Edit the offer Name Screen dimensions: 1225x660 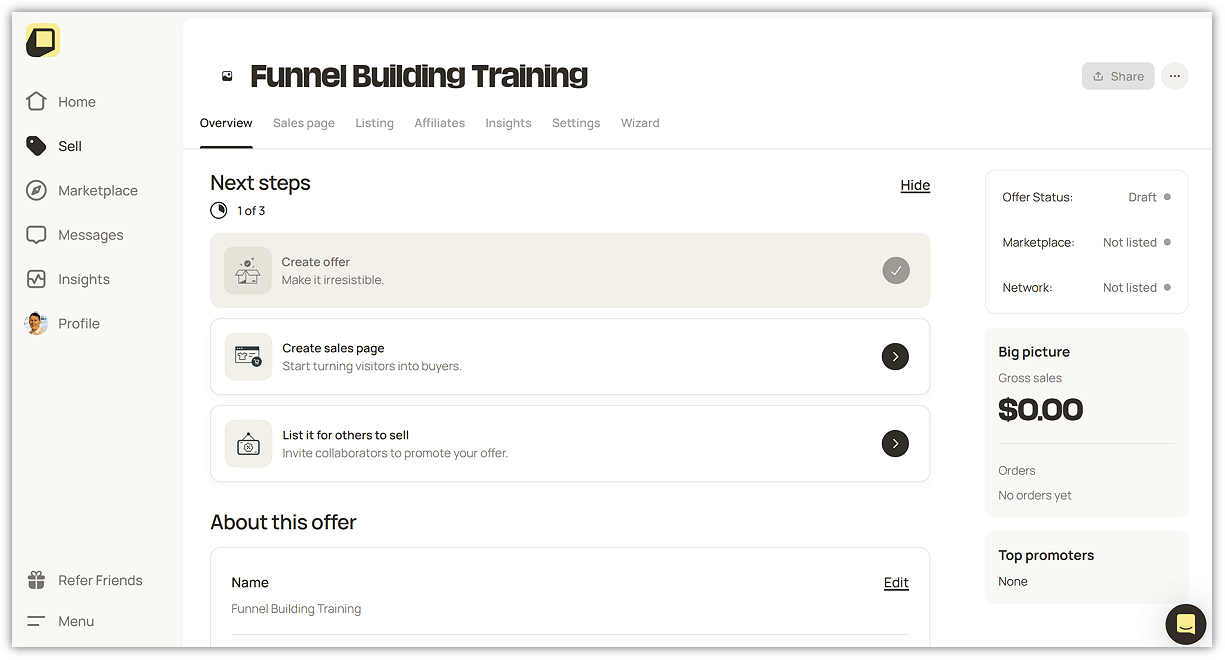pos(896,583)
